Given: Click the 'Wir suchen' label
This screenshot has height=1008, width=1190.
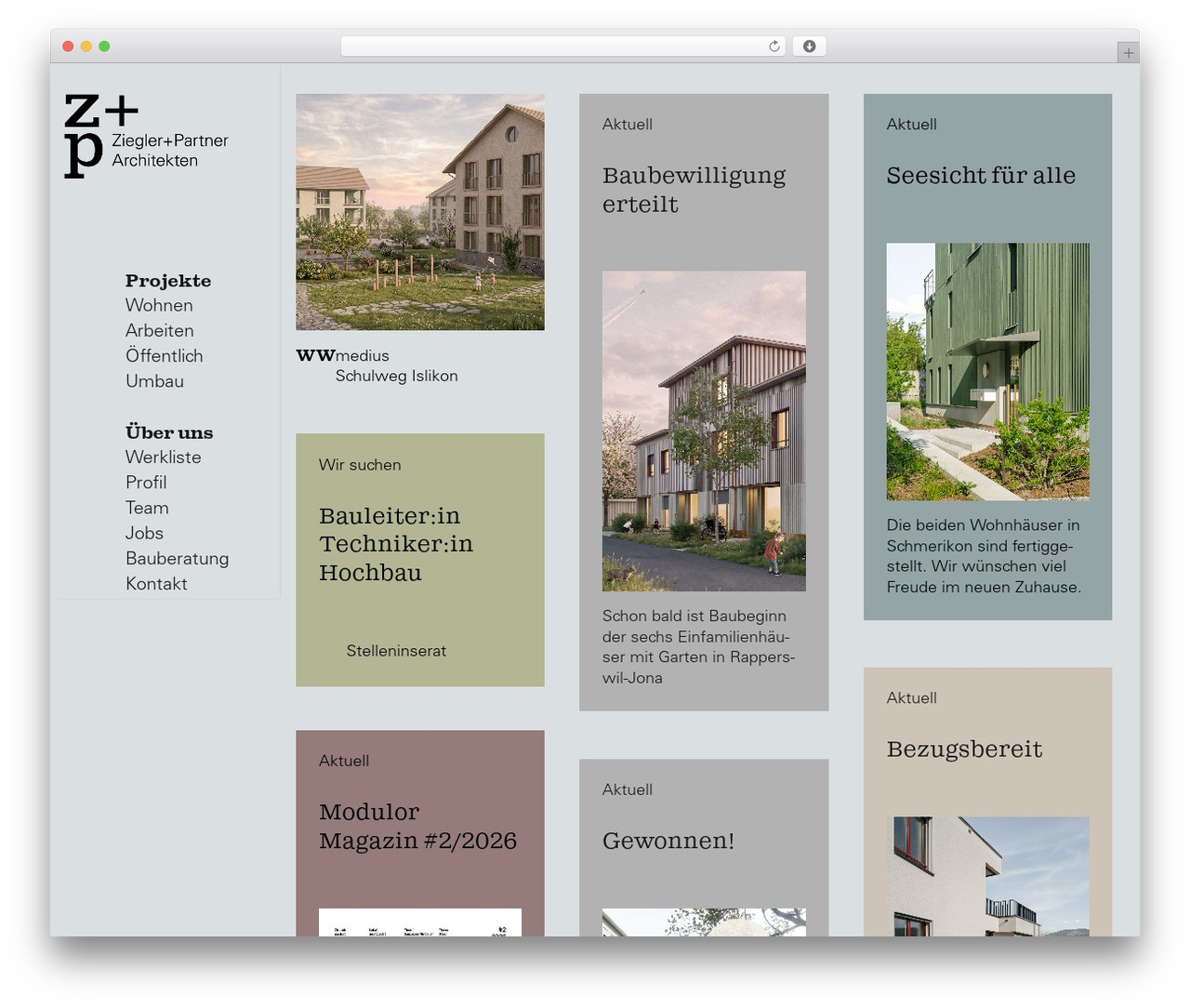Looking at the screenshot, I should pos(360,465).
